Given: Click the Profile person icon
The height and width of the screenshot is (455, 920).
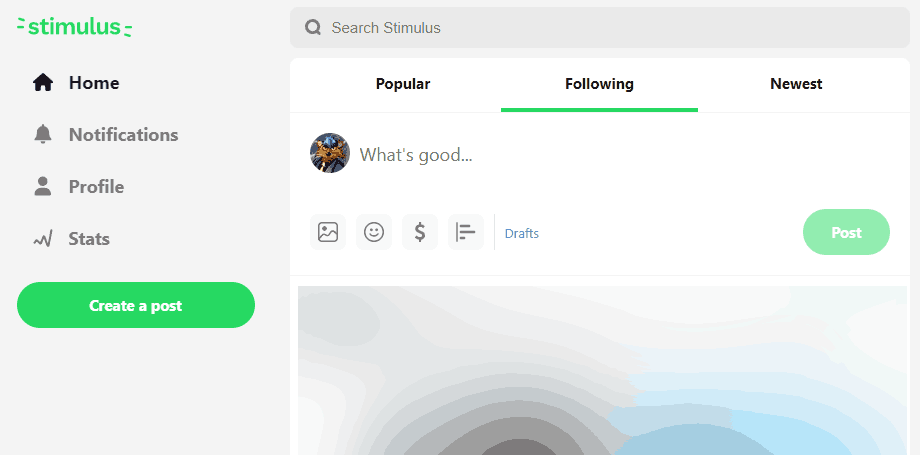Looking at the screenshot, I should click(x=42, y=187).
